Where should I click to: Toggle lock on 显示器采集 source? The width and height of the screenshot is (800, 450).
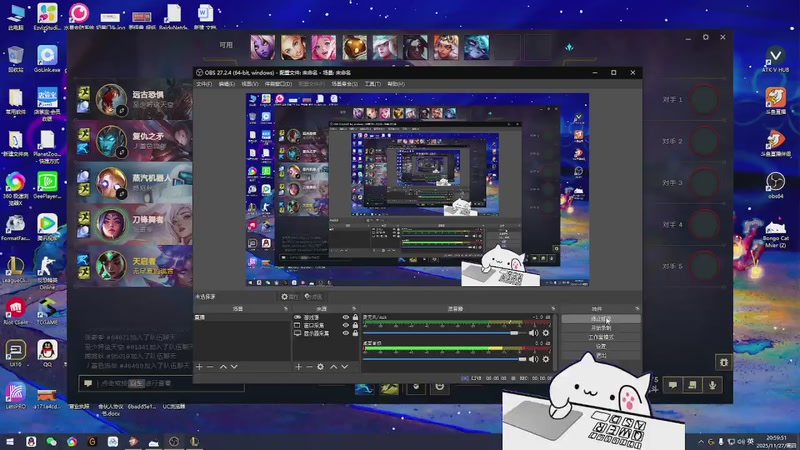[x=355, y=333]
